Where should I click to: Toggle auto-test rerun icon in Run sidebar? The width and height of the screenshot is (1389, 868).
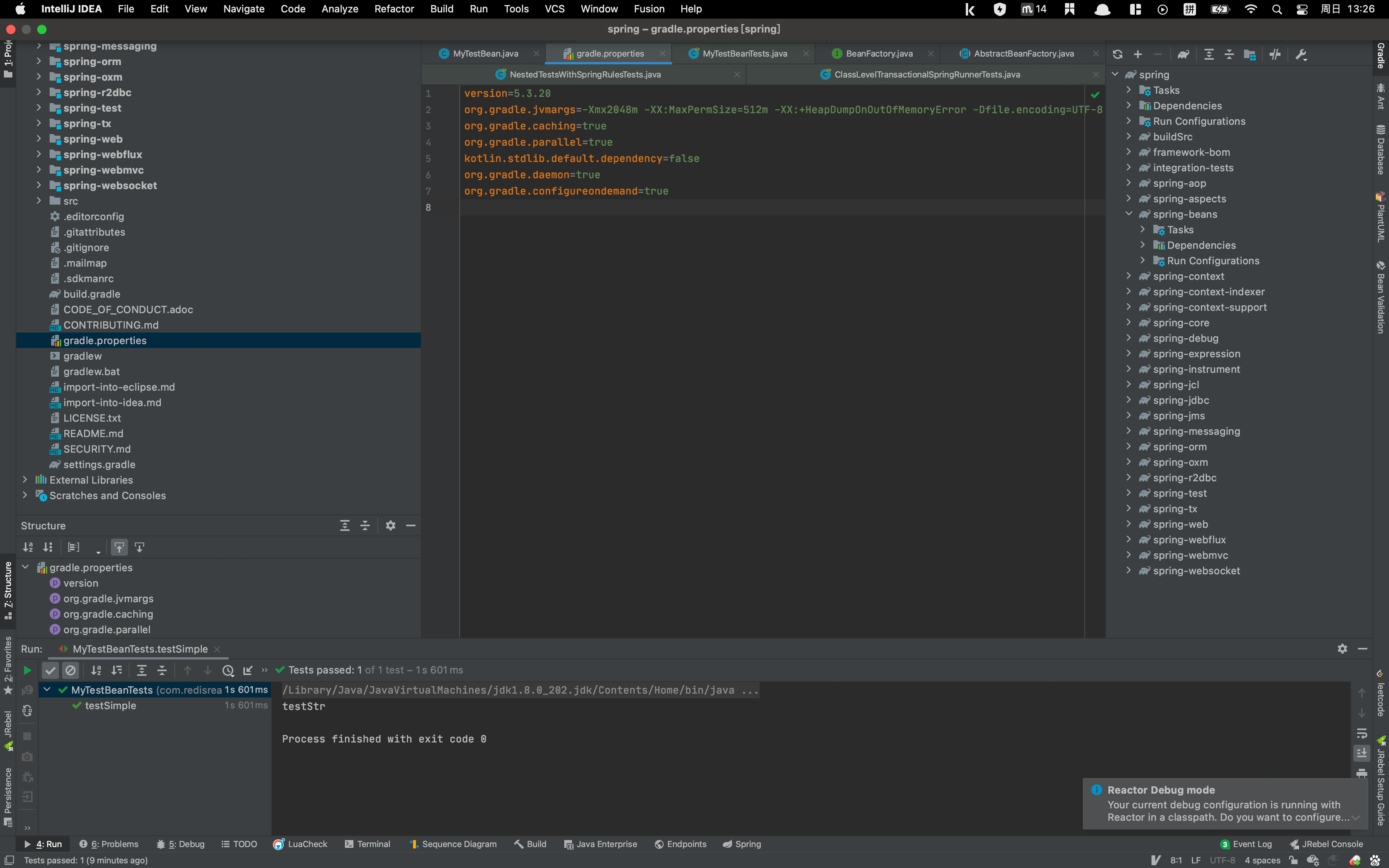(x=27, y=711)
